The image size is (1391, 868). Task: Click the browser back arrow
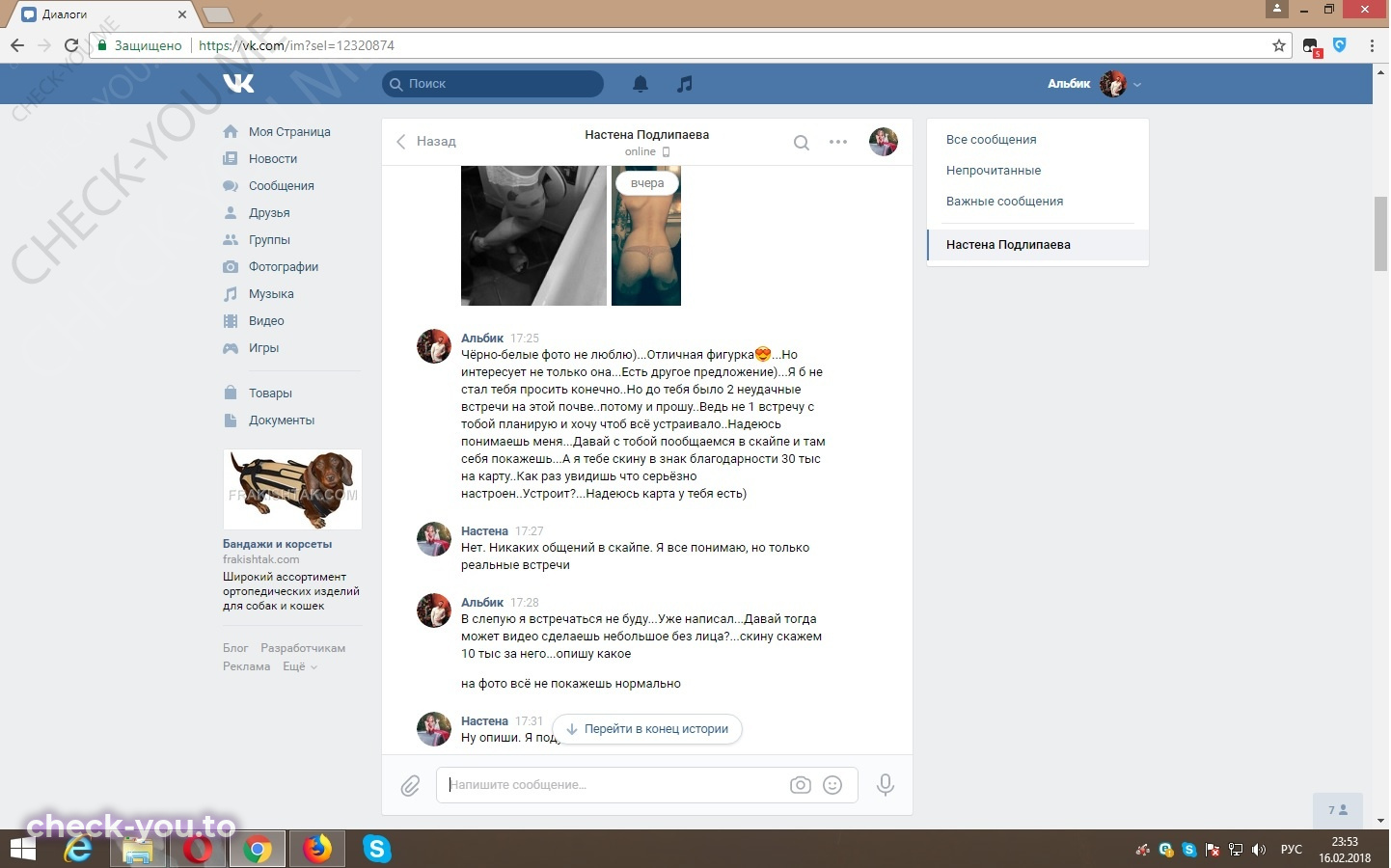(17, 45)
